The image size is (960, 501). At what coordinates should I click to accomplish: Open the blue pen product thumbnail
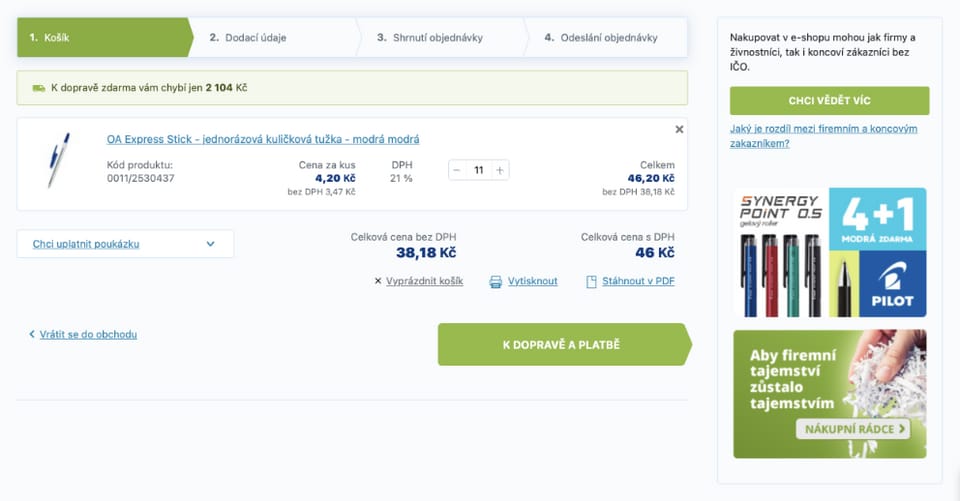click(59, 160)
